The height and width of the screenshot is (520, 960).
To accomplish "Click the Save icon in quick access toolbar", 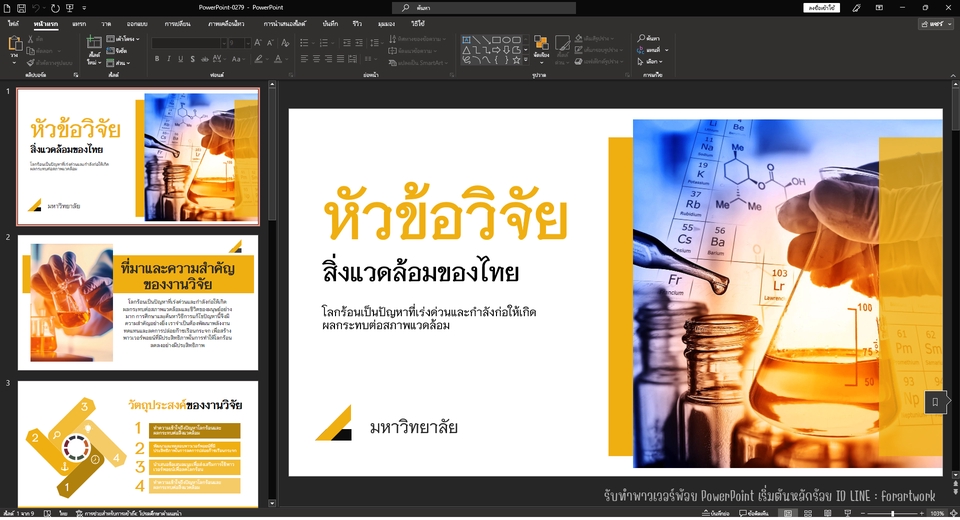I will click(x=21, y=8).
